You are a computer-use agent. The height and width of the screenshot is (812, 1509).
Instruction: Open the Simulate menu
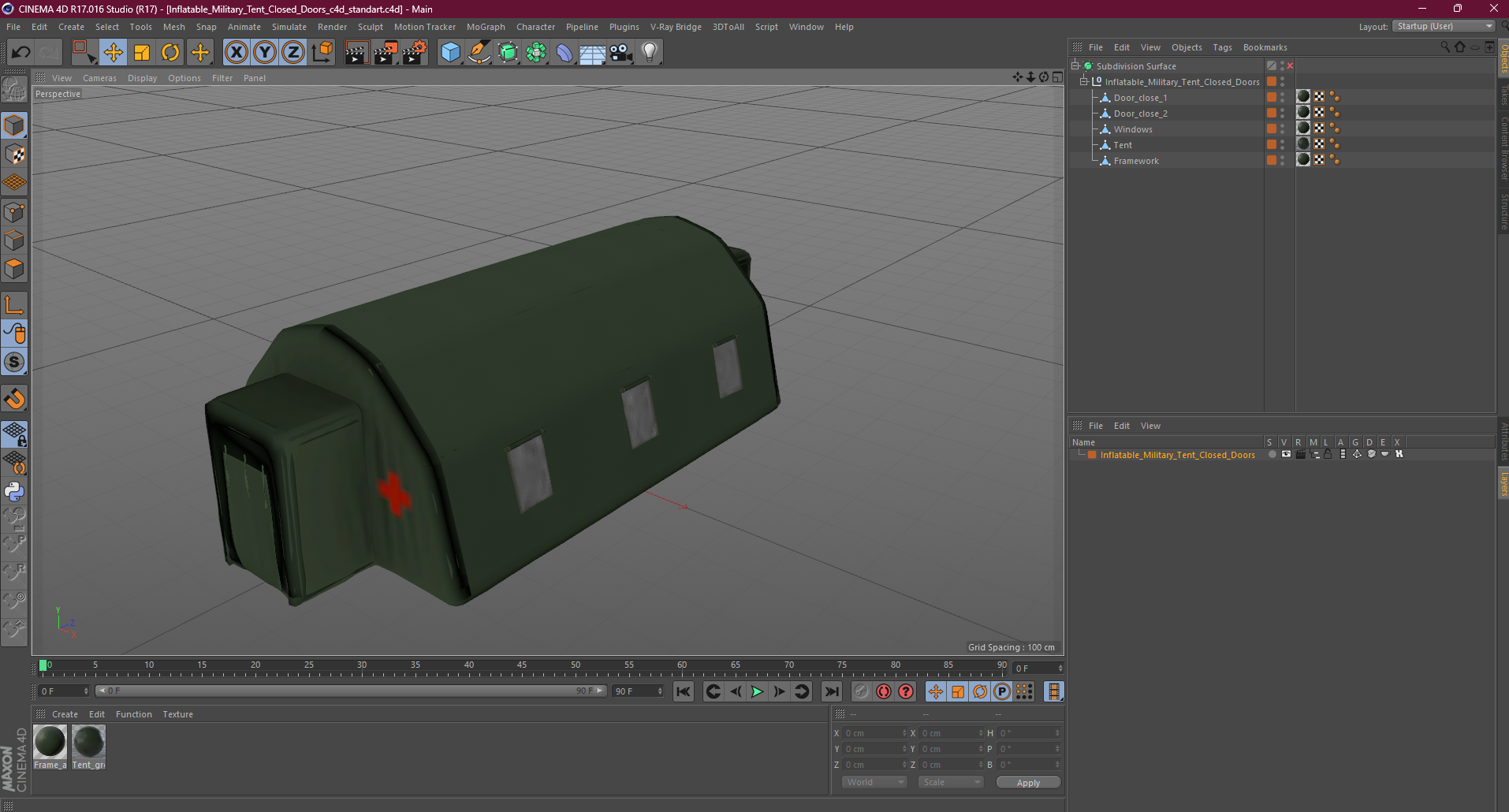(x=289, y=27)
